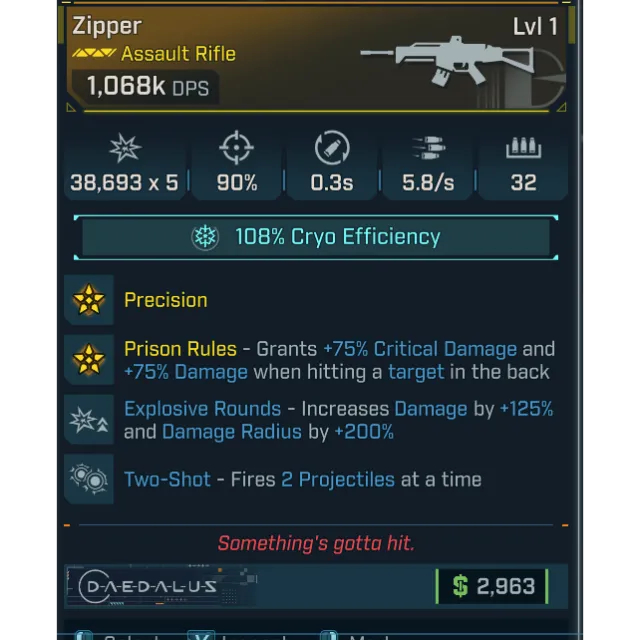Click the magazine size icon above 32

[x=523, y=147]
